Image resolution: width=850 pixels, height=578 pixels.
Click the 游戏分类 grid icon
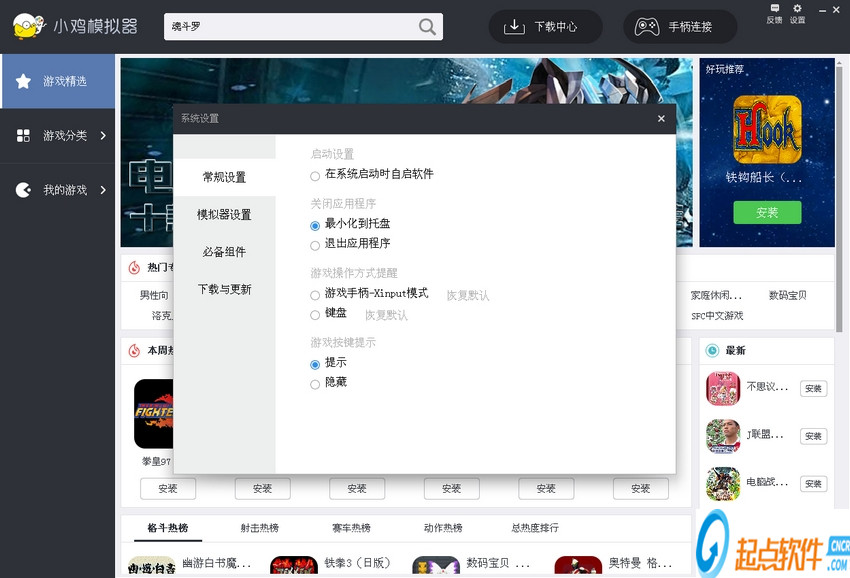click(23, 136)
